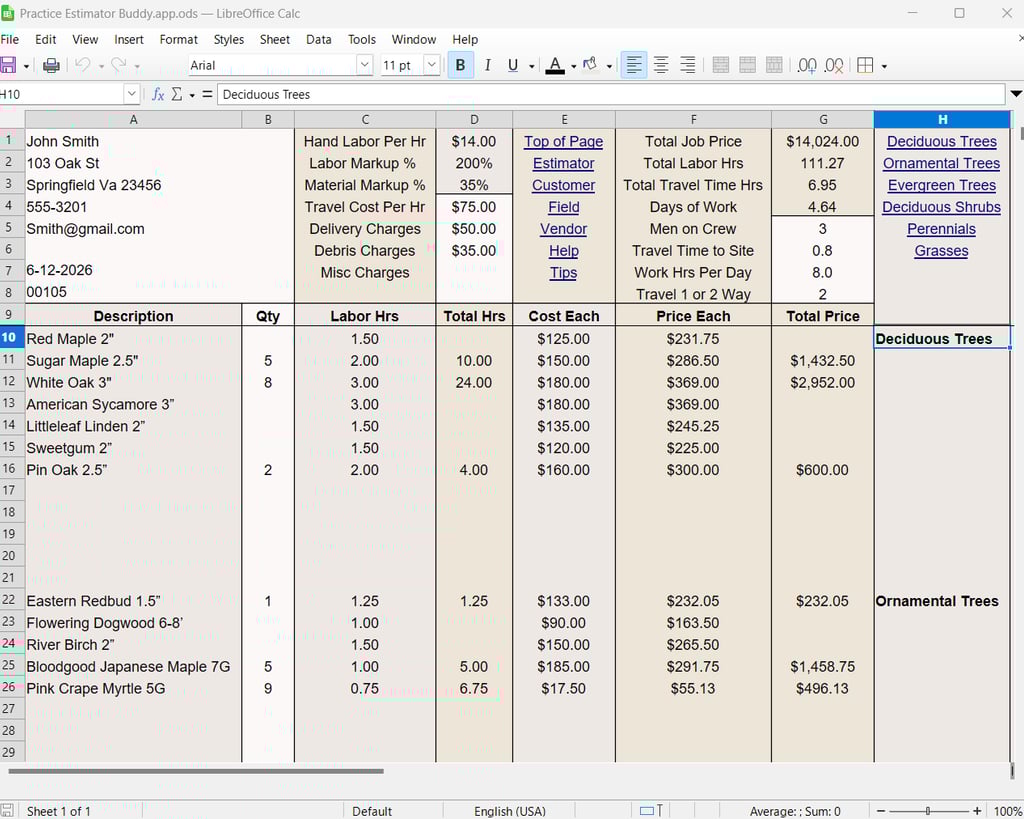Open the font size dropdown
Image resolution: width=1024 pixels, height=819 pixels.
[x=431, y=64]
